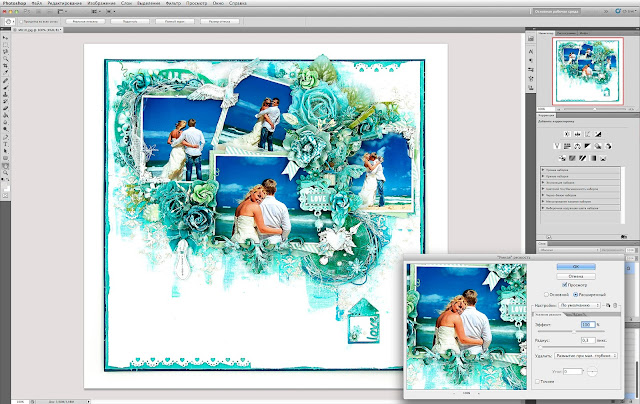
Task: Toggle the Просмотр preview checkbox
Action: tap(564, 285)
